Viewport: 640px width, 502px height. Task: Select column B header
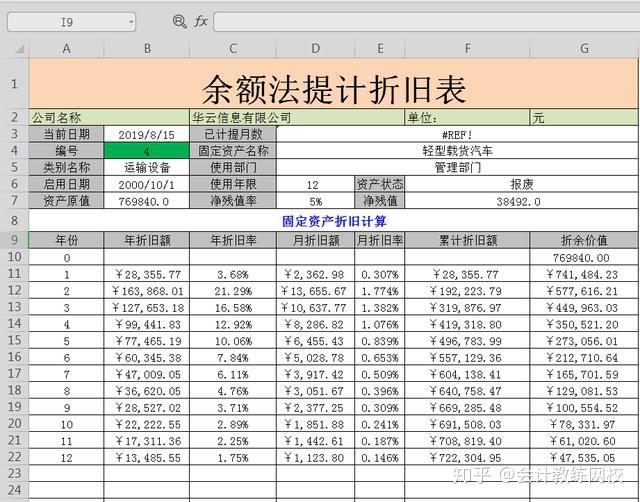tap(147, 49)
